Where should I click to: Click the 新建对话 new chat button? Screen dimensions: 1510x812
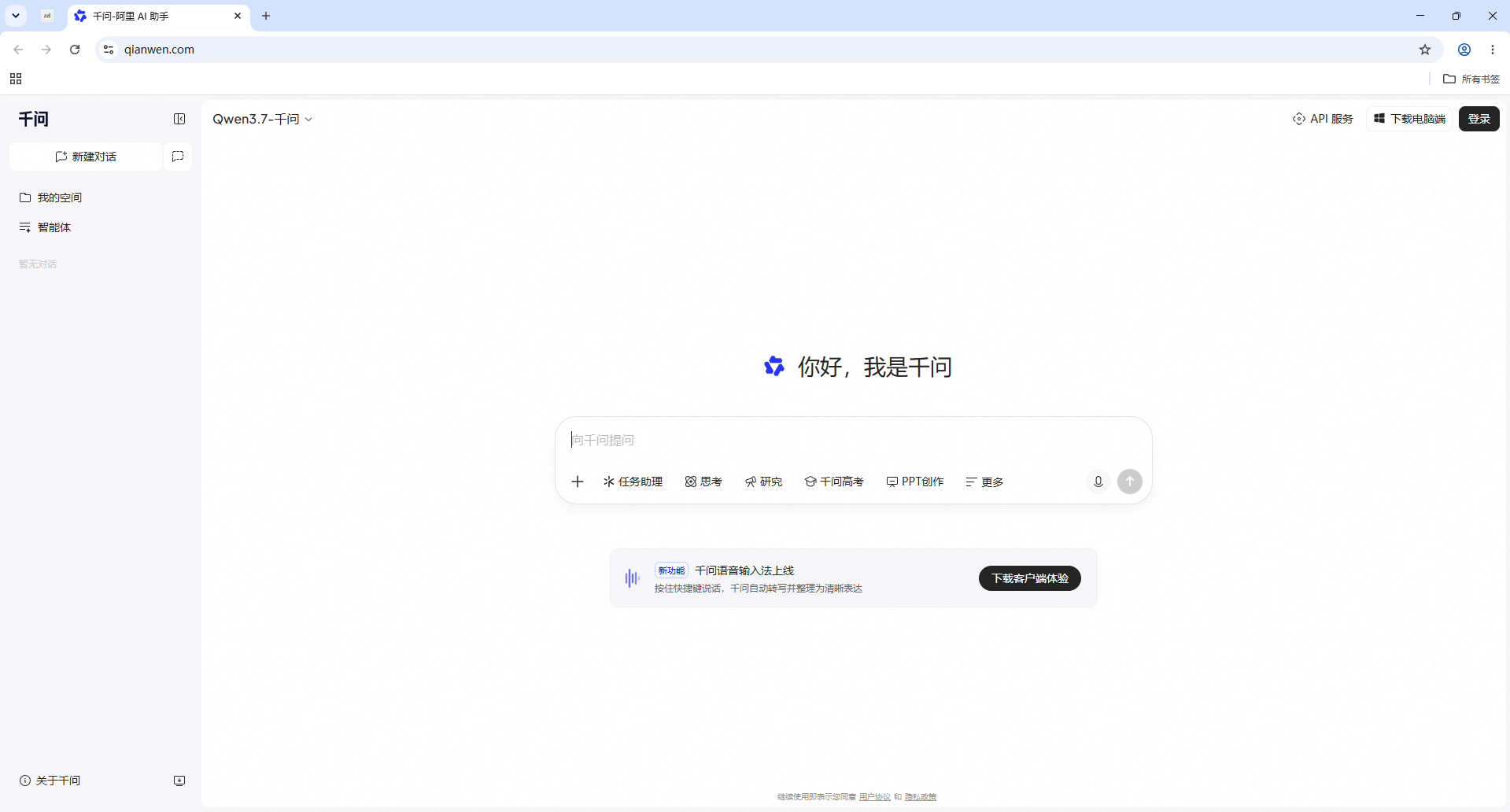86,157
